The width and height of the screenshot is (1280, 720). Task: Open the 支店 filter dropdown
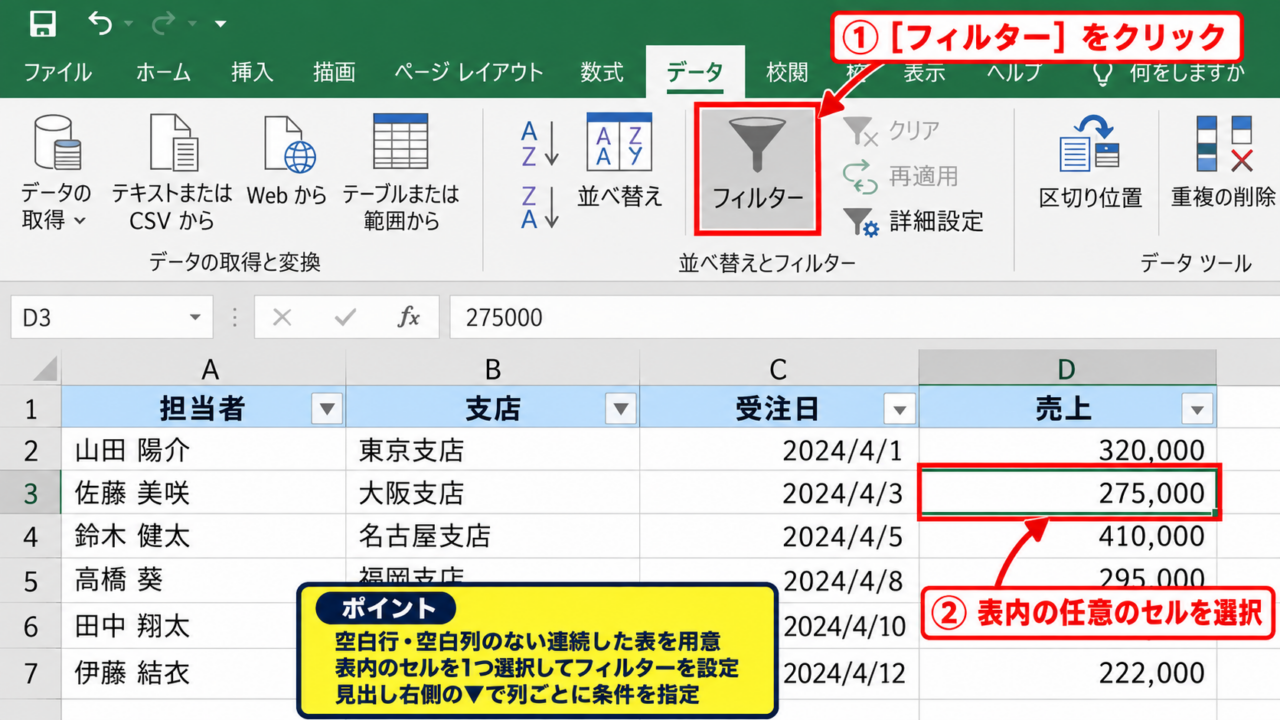click(621, 409)
